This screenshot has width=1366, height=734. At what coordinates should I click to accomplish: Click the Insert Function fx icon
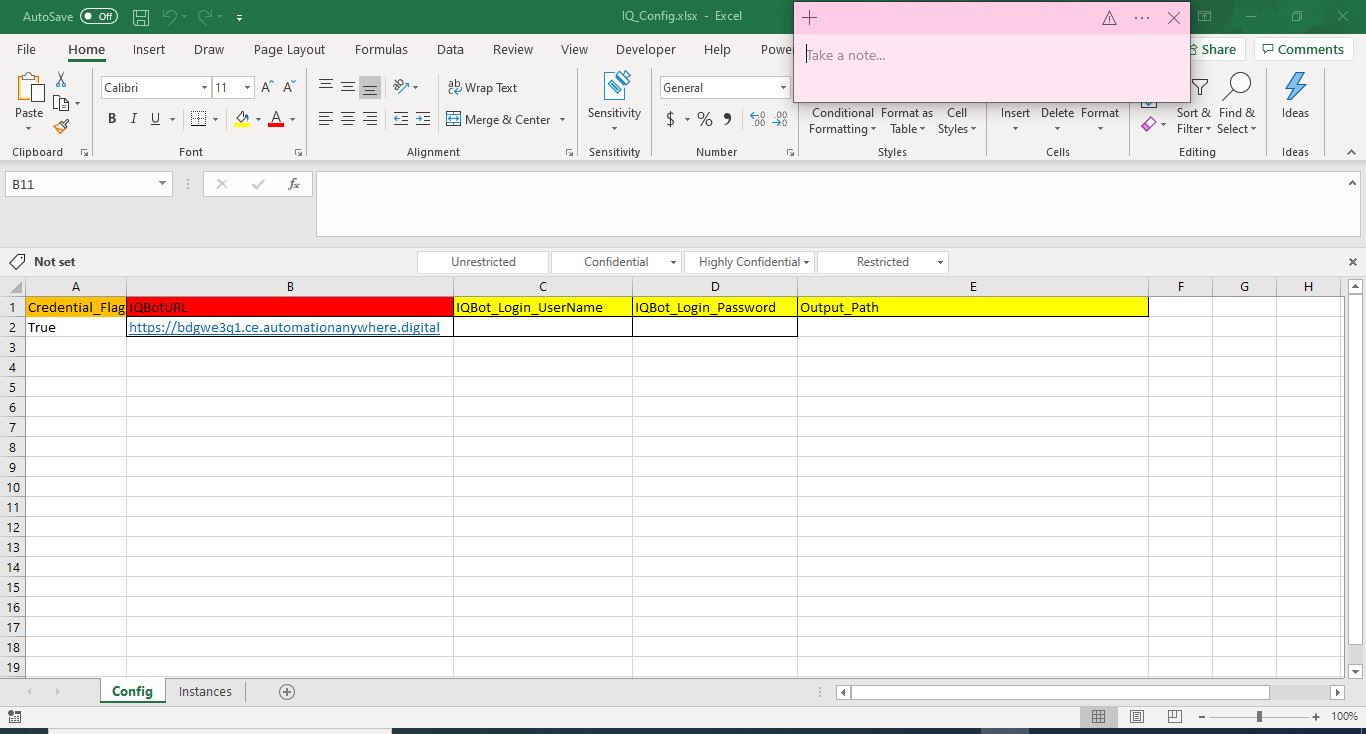pos(294,184)
